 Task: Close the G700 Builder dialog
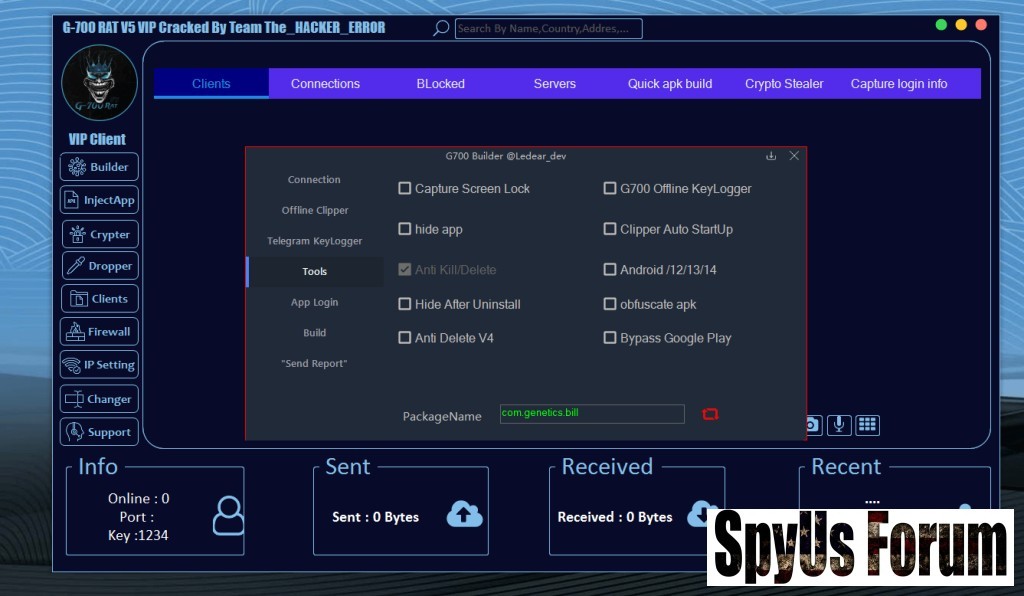pos(794,156)
